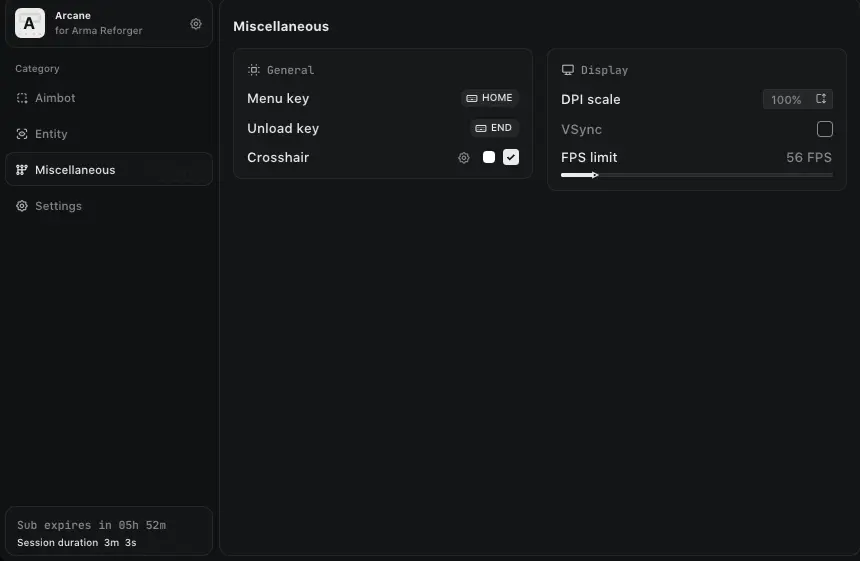Switch to the Entity category
Viewport: 860px width, 561px height.
tap(51, 134)
